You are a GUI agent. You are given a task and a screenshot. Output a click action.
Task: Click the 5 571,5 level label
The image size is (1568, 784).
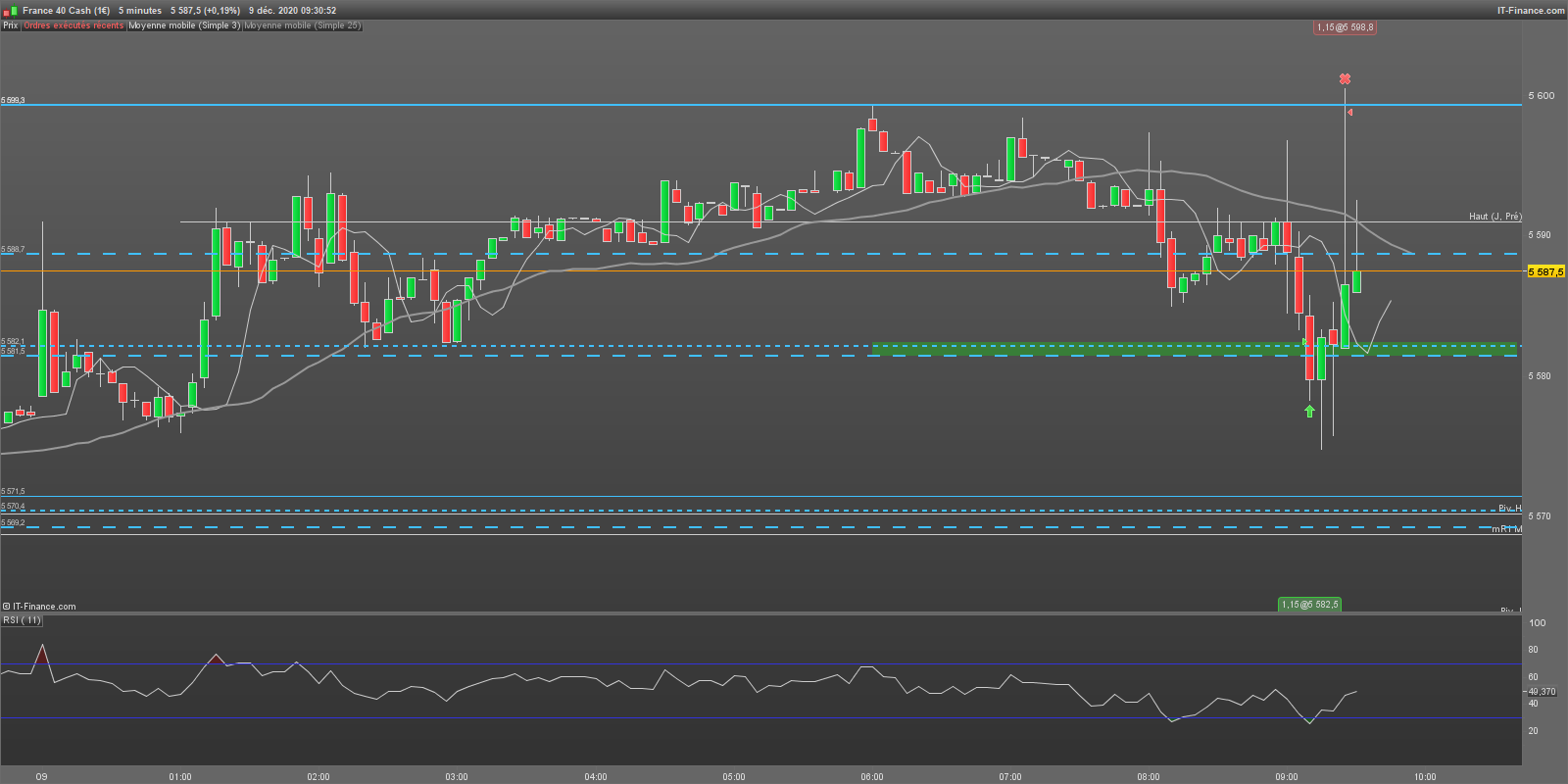point(13,491)
